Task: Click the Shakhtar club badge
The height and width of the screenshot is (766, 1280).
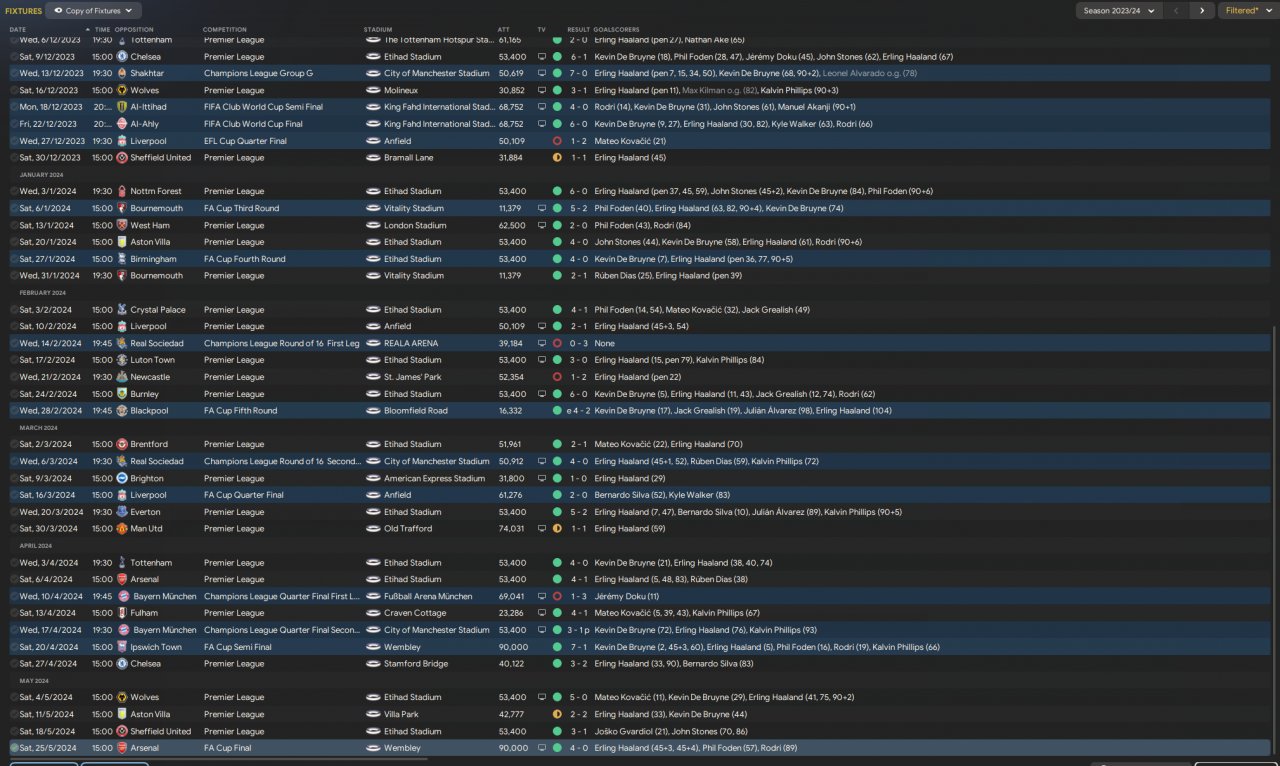Action: pos(122,73)
